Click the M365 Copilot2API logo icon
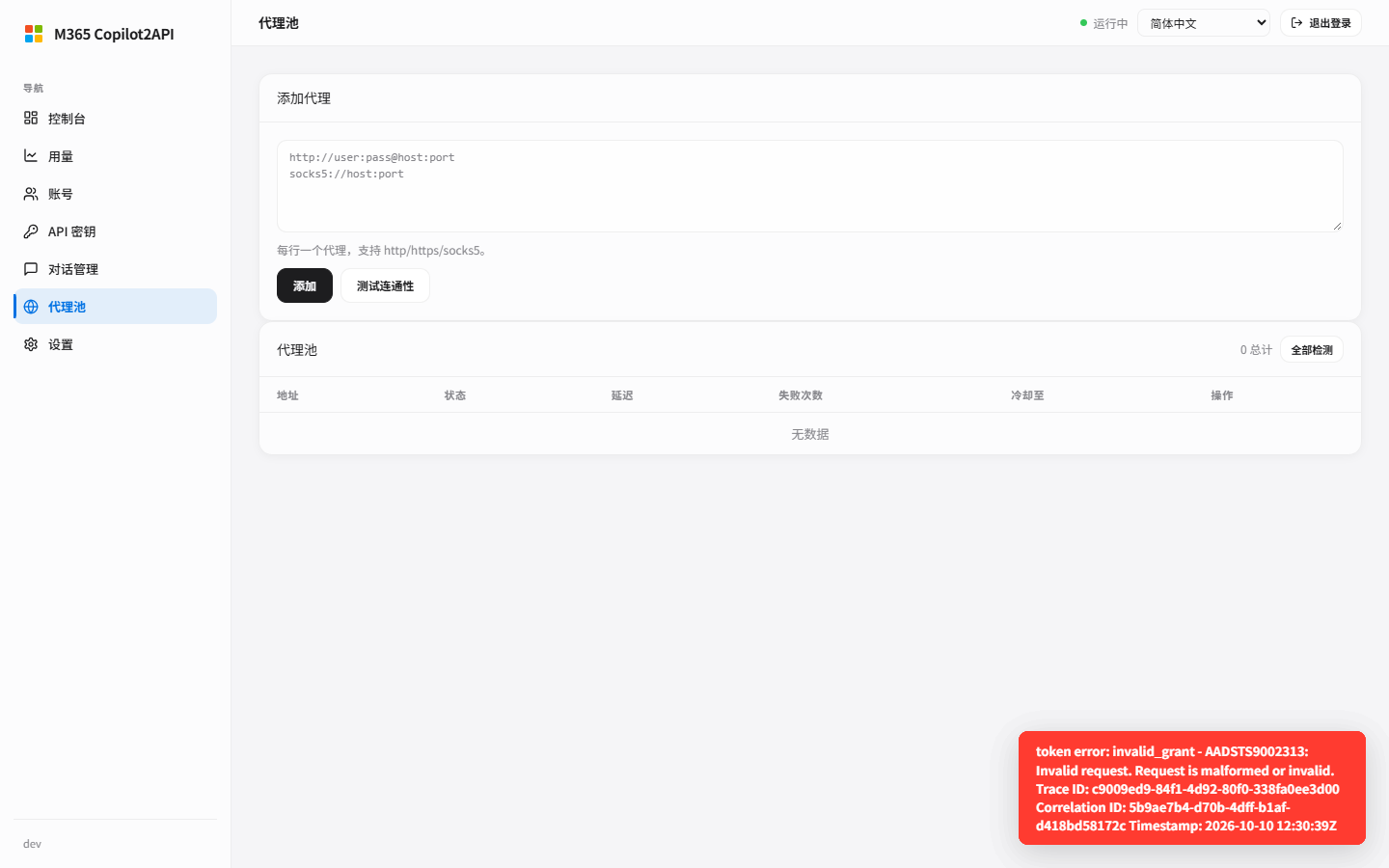The image size is (1389, 868). 34,34
